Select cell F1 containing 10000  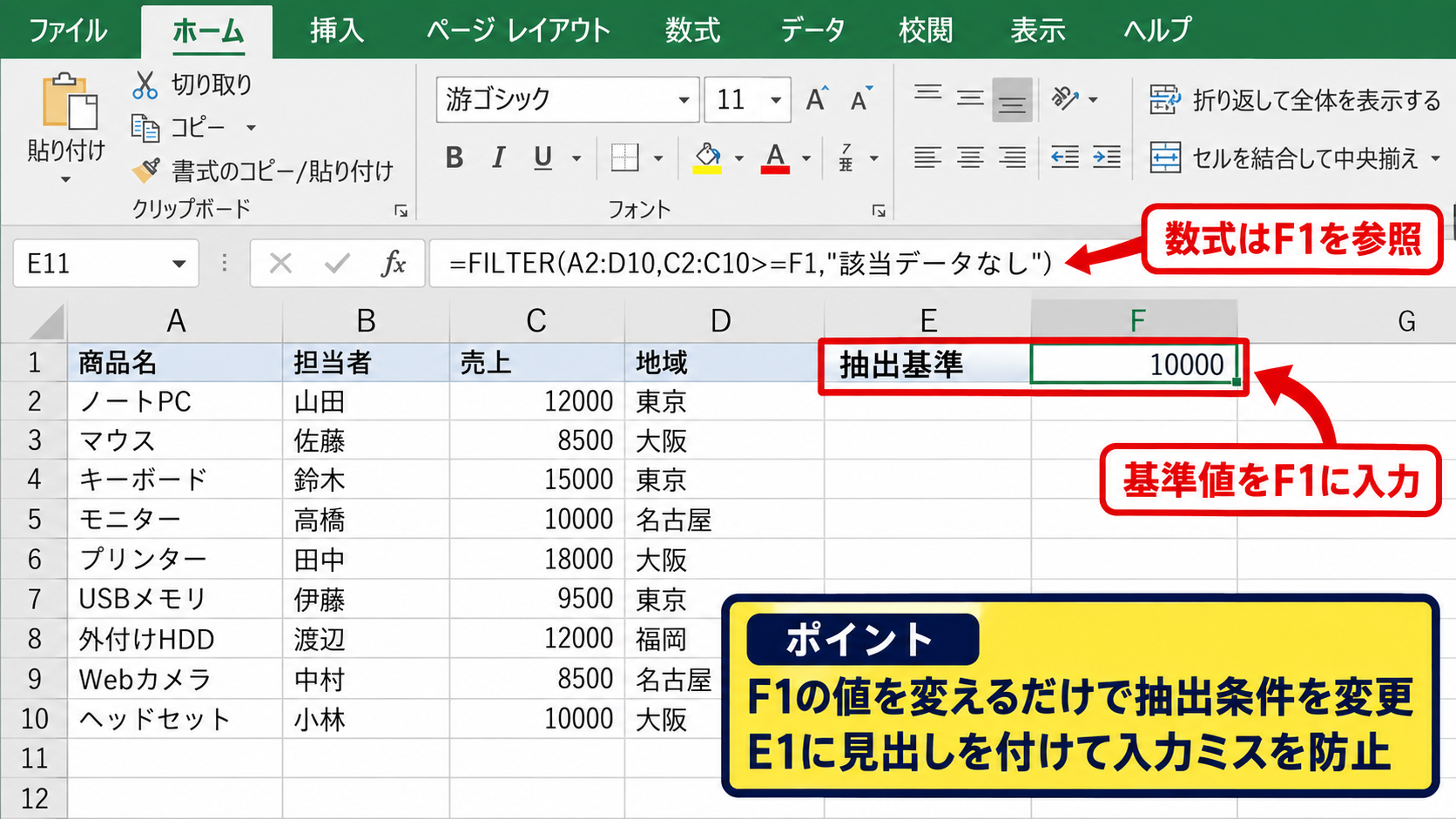[1135, 364]
